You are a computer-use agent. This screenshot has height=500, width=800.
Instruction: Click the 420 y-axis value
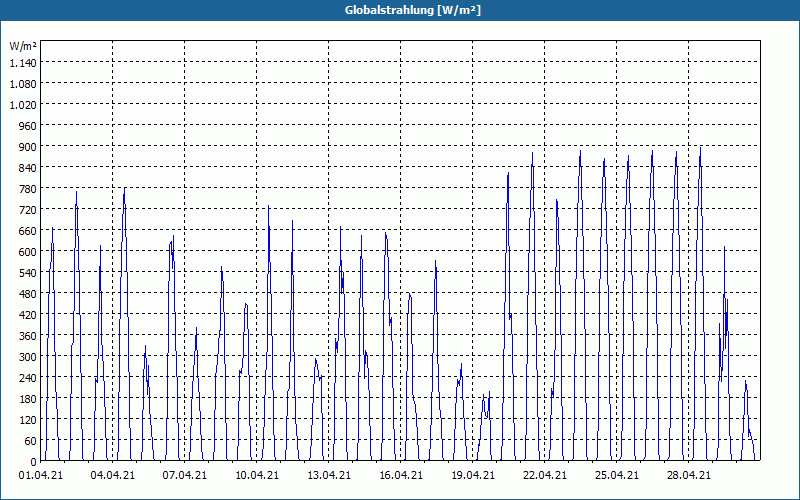(x=28, y=315)
